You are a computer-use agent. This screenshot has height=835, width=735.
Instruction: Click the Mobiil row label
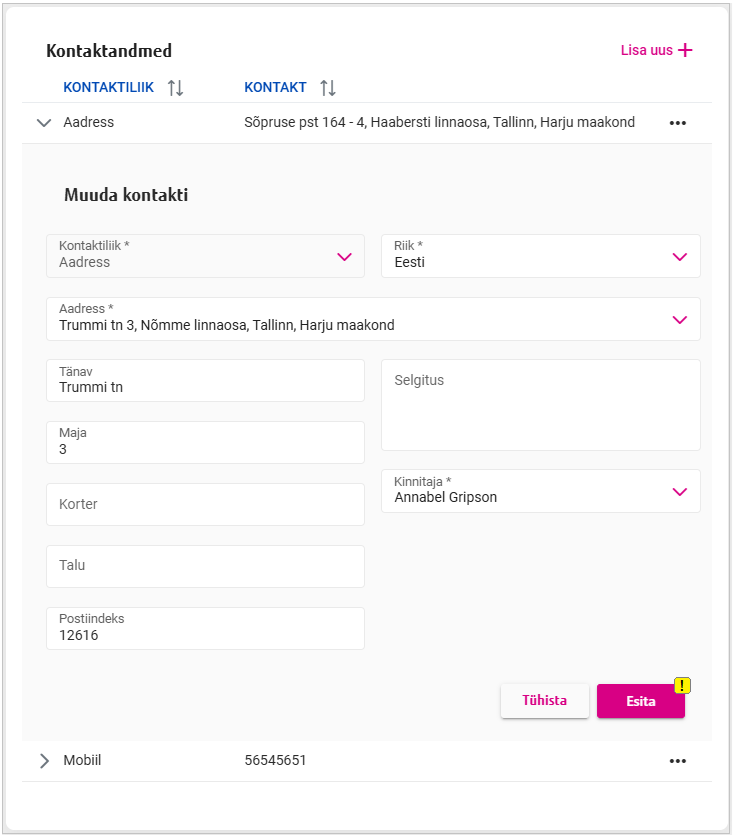[x=82, y=760]
